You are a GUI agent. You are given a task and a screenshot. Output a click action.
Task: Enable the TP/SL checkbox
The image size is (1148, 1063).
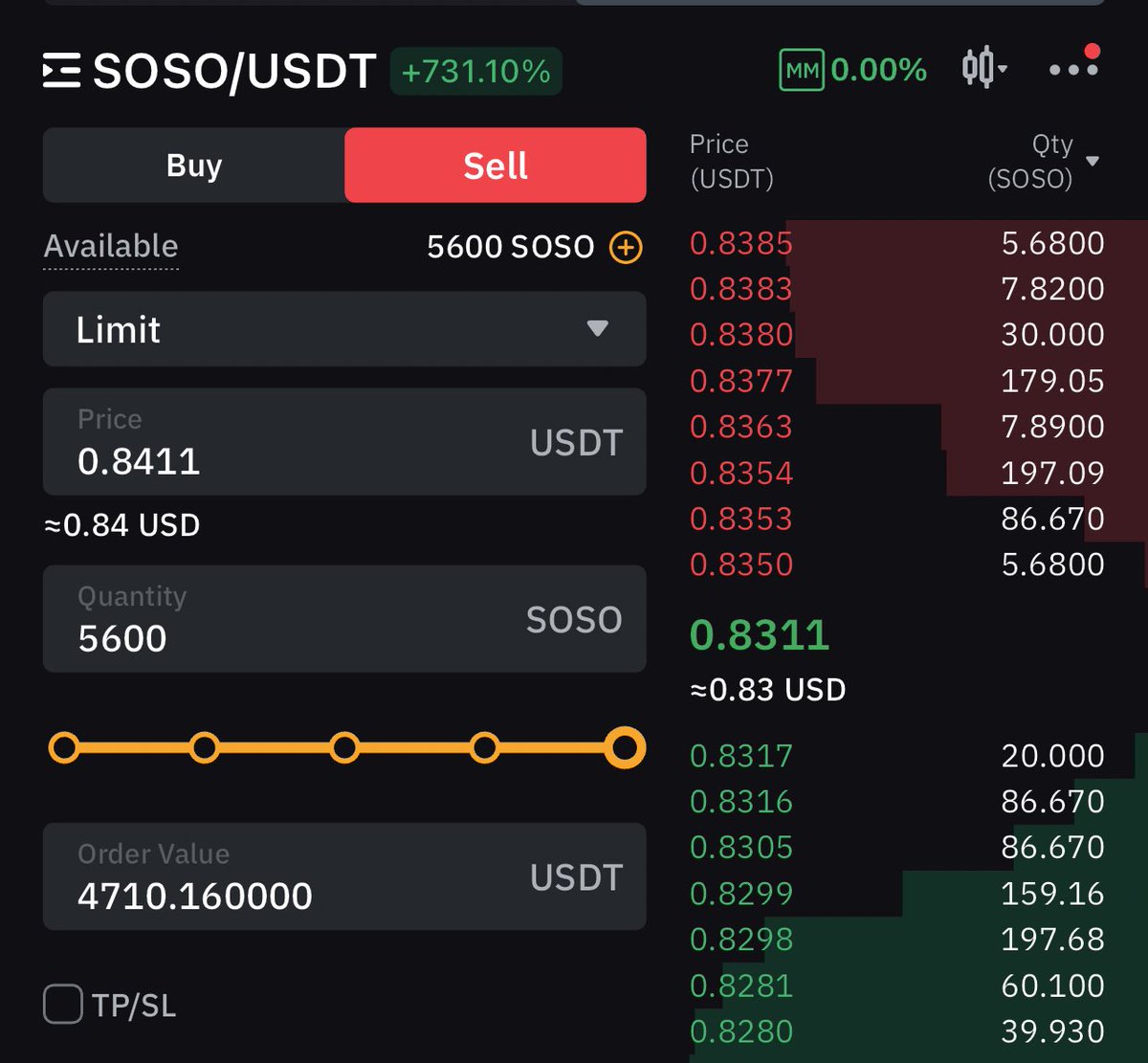(63, 1006)
